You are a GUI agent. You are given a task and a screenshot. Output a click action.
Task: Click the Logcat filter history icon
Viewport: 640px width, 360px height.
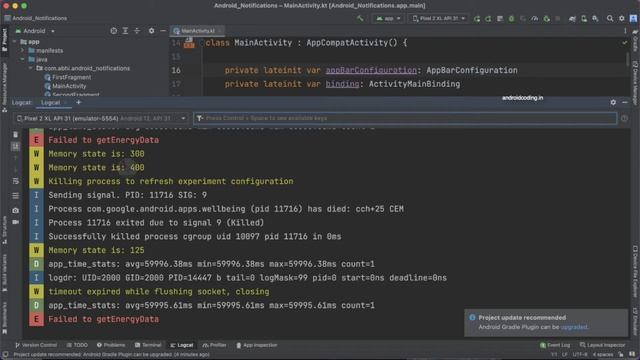point(199,118)
